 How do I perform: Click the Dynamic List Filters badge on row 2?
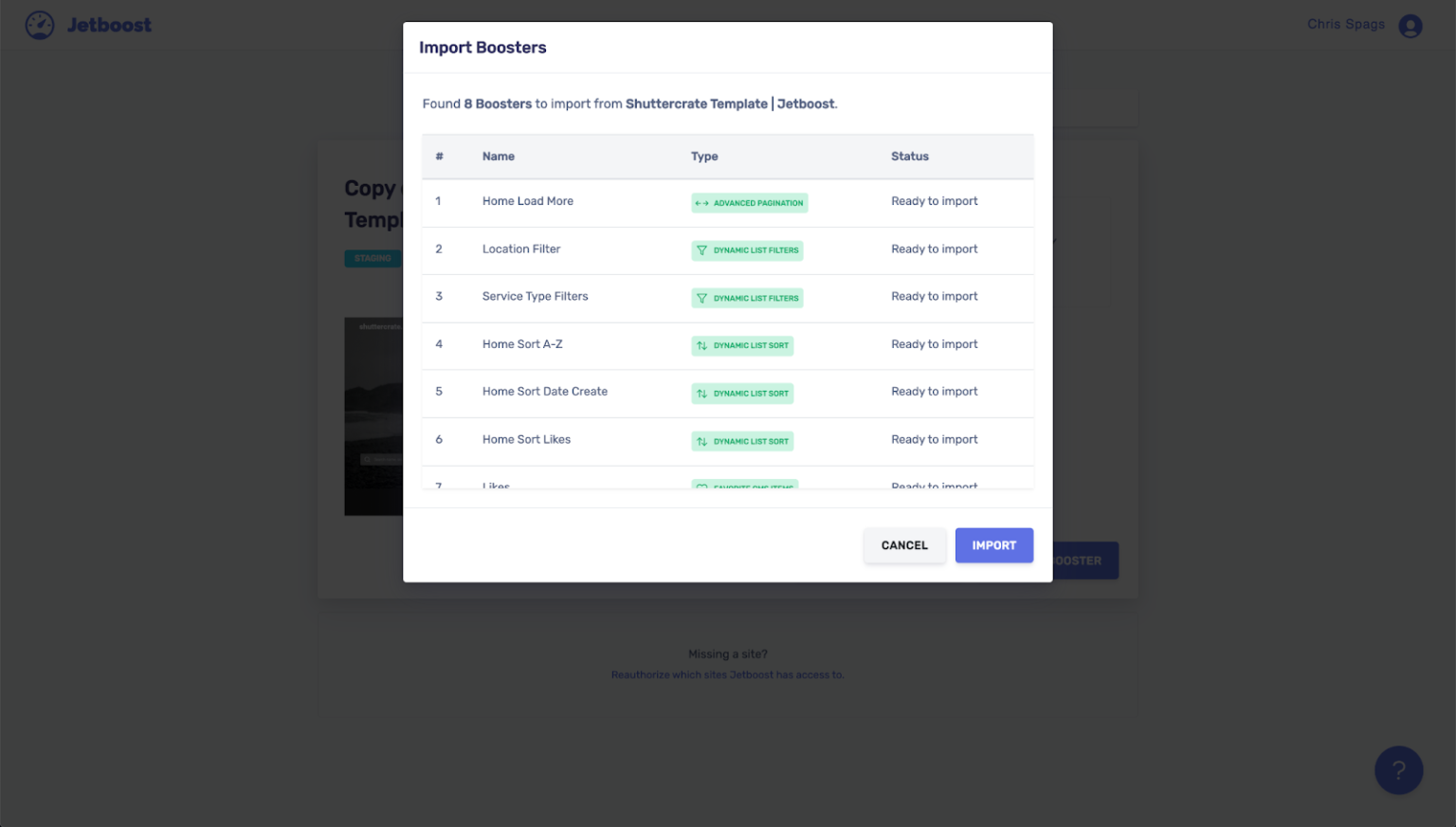tap(747, 249)
